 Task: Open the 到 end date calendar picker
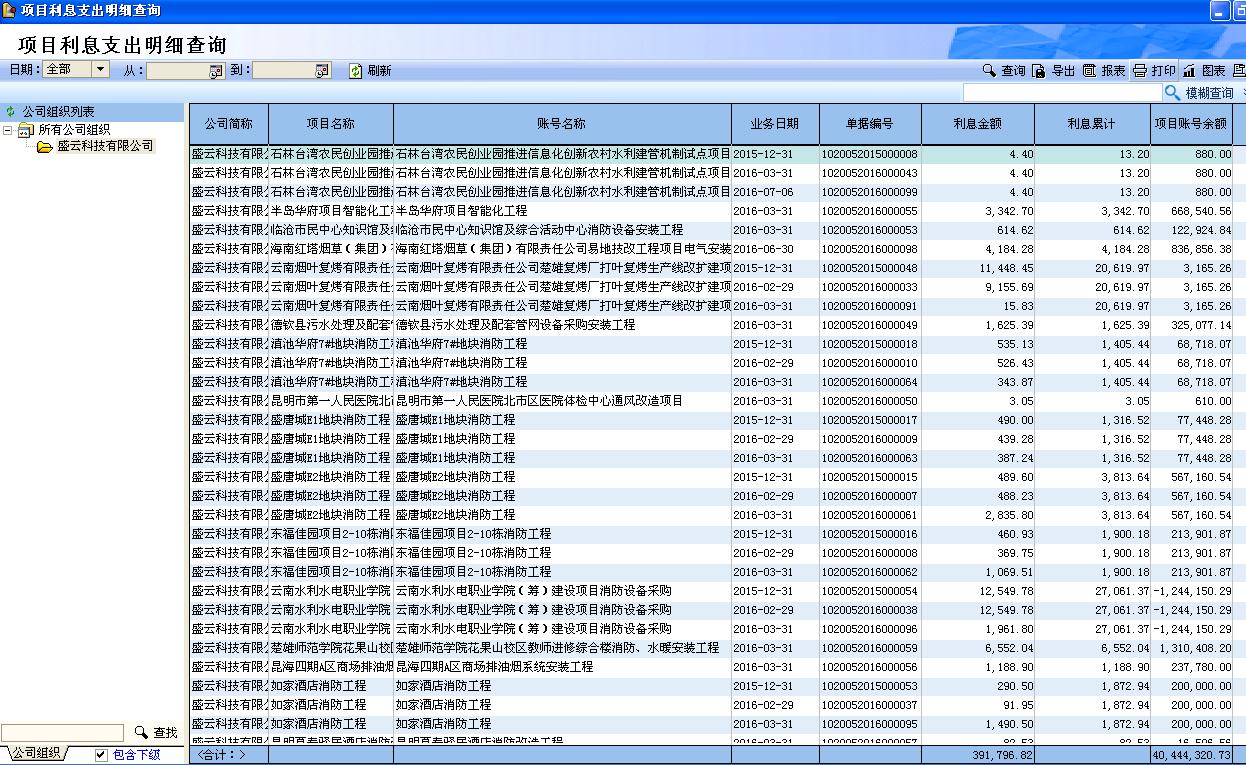(x=322, y=71)
